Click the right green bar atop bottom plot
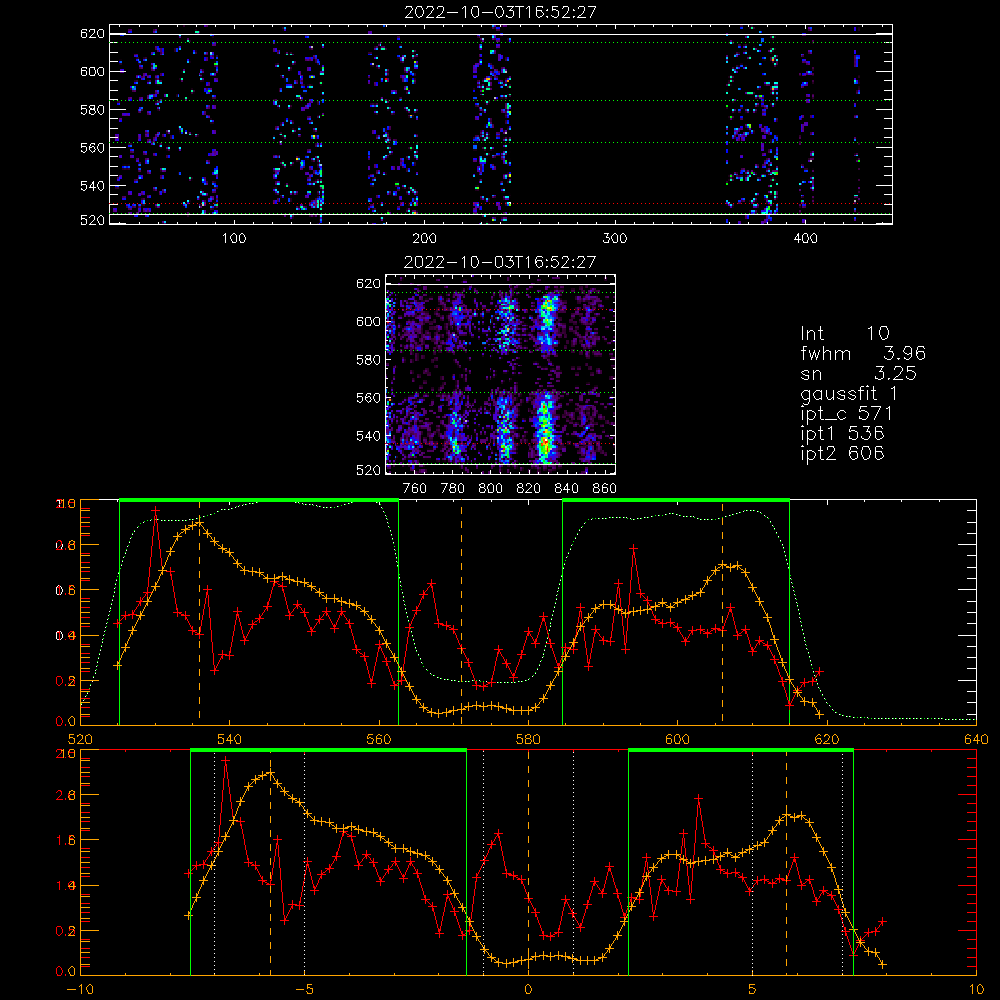Screen dimensions: 1000x1000 pos(741,751)
